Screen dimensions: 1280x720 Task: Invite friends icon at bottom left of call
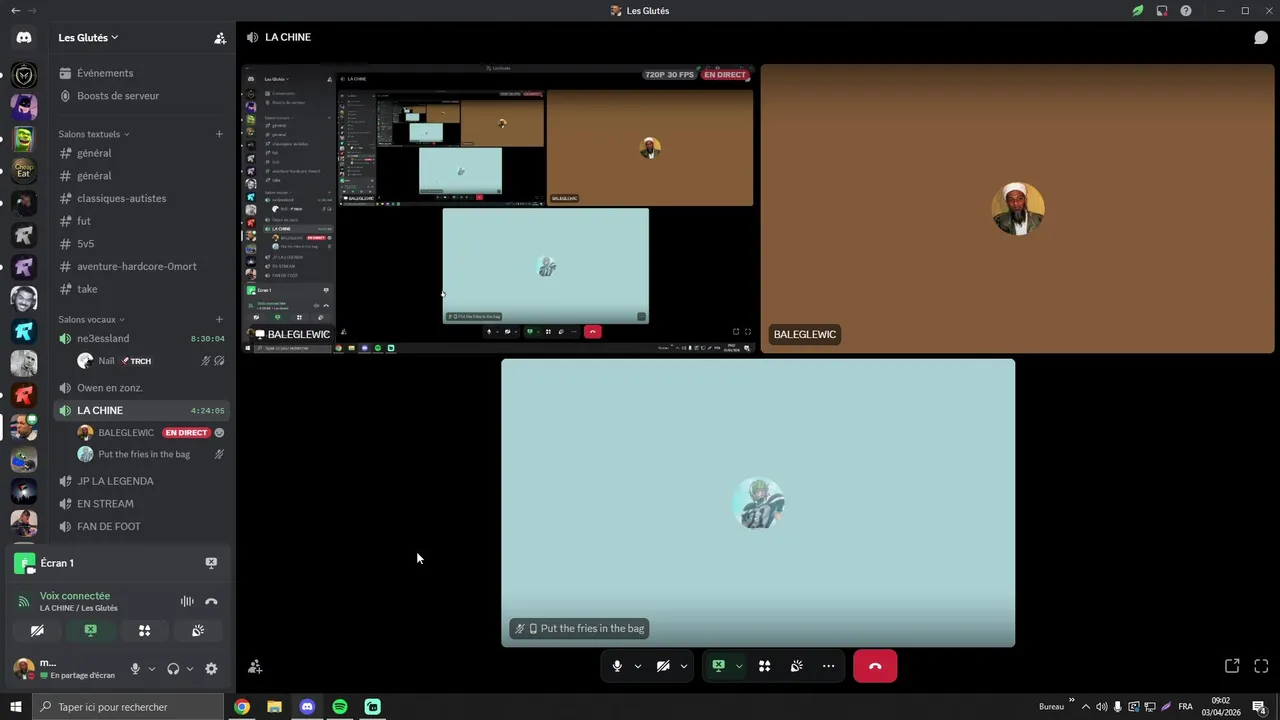pos(255,666)
